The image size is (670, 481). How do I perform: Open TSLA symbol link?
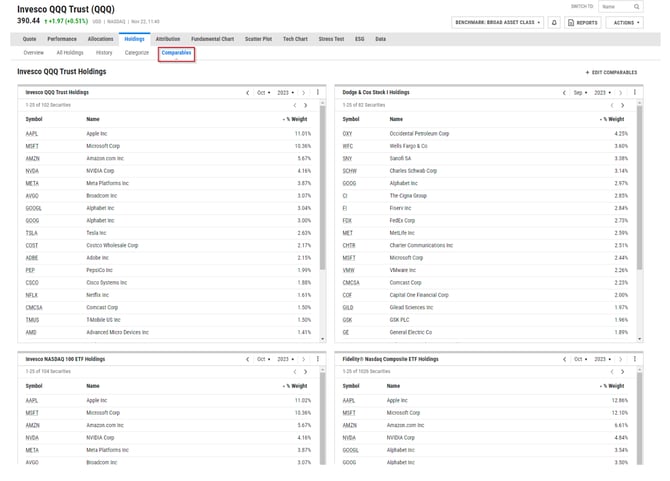click(x=32, y=233)
